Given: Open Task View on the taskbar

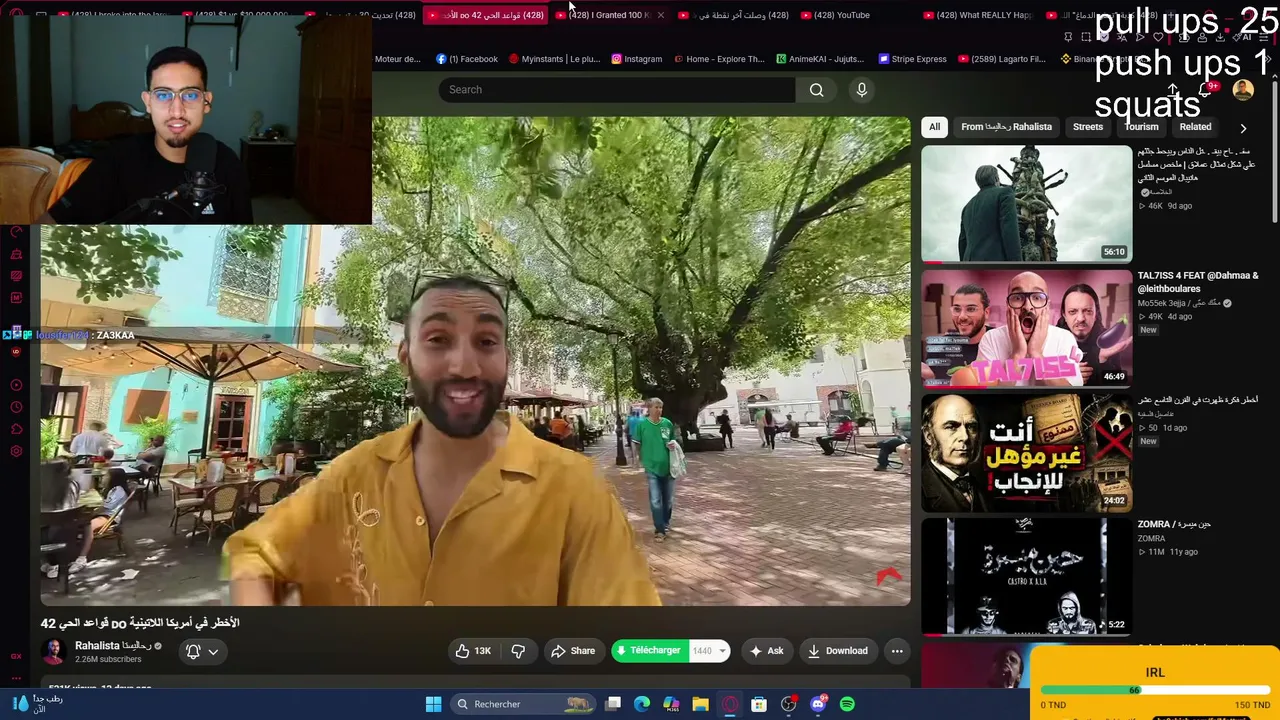Looking at the screenshot, I should pyautogui.click(x=613, y=704).
